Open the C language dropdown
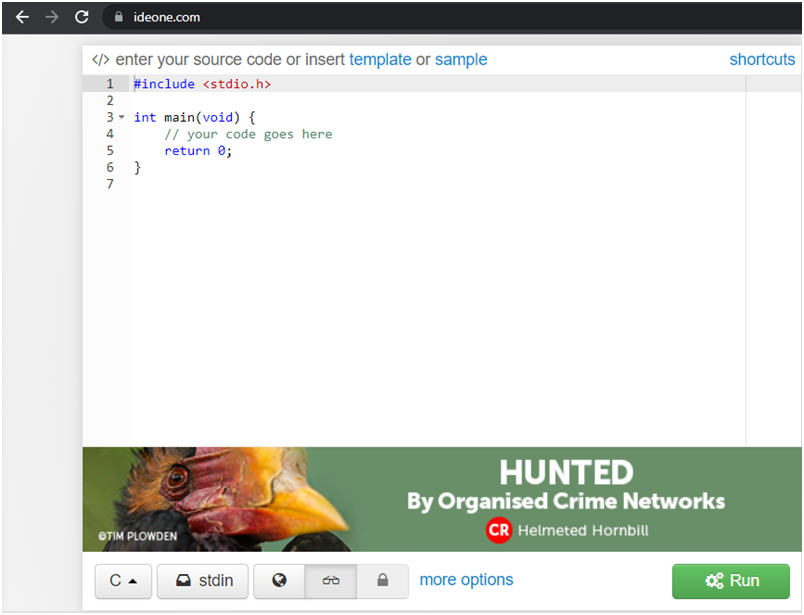Image resolution: width=804 pixels, height=615 pixels. 123,581
